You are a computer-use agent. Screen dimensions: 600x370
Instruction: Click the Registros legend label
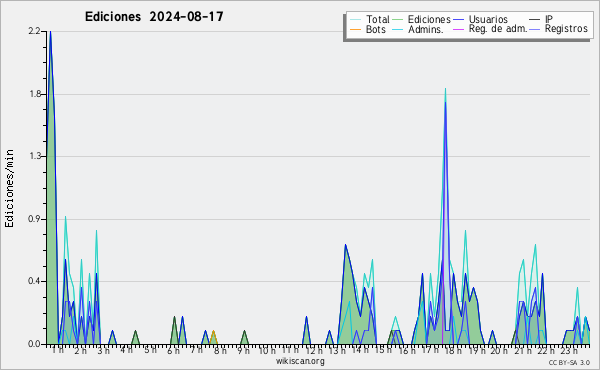click(566, 29)
